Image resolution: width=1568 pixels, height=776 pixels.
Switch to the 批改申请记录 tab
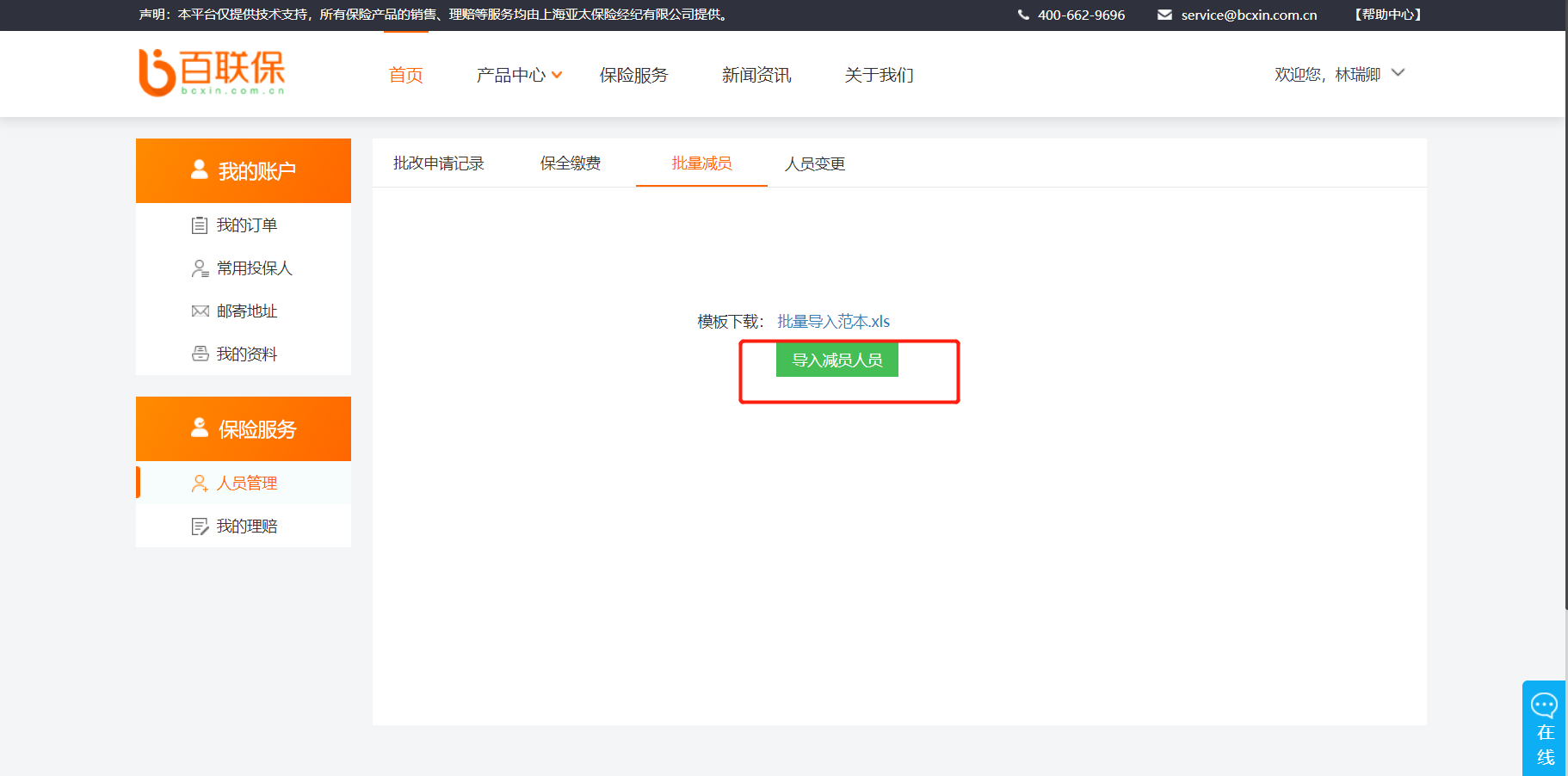438,163
